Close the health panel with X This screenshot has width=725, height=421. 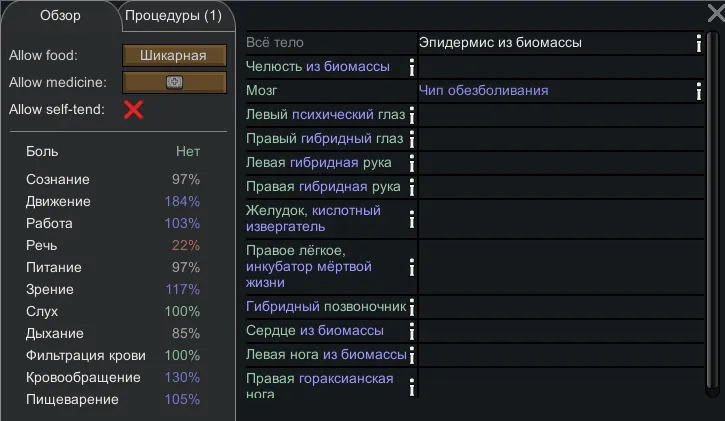pos(714,12)
